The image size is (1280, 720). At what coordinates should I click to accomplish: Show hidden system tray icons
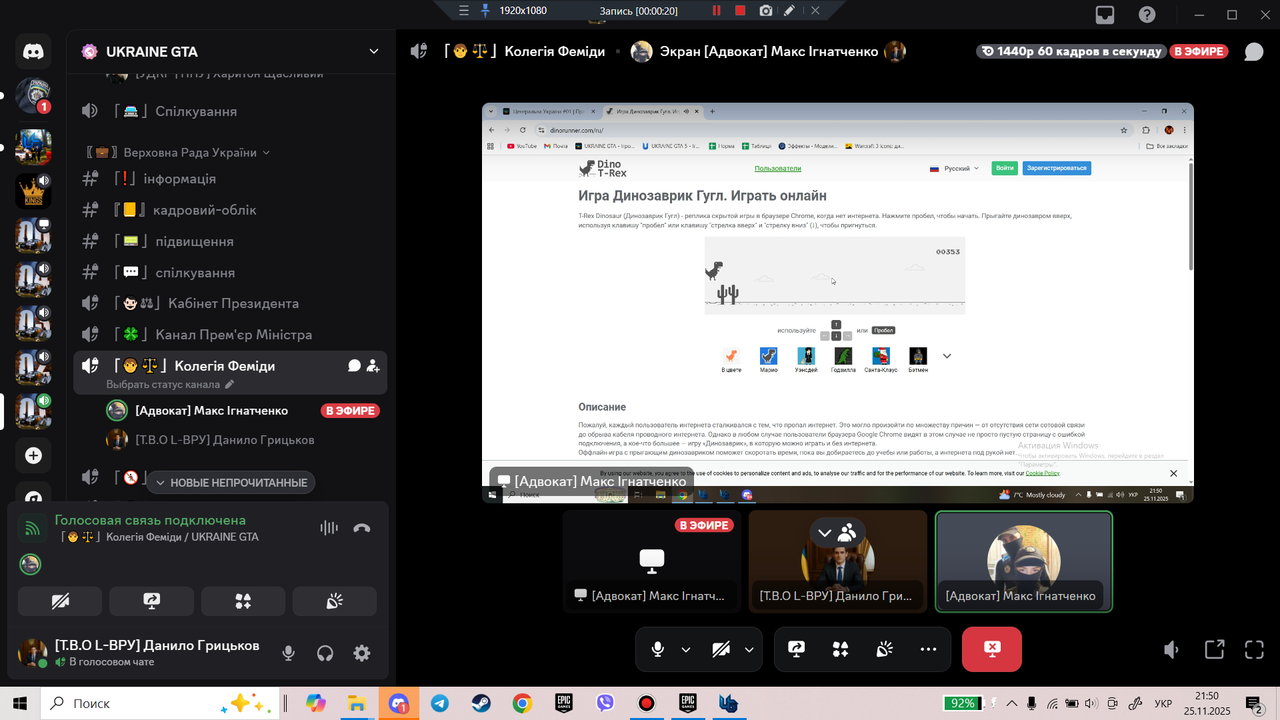pyautogui.click(x=1012, y=704)
